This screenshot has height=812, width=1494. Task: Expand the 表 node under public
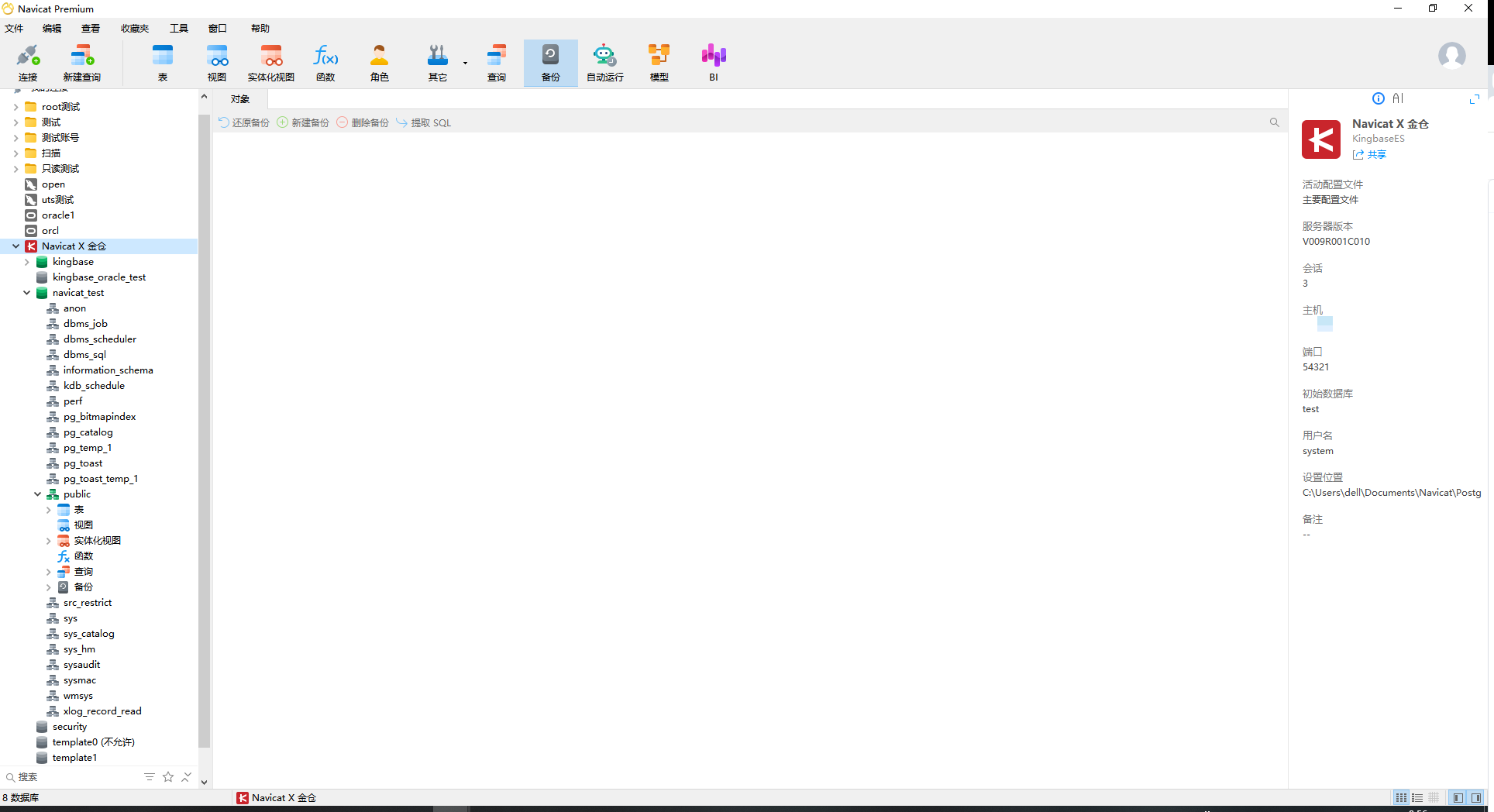point(49,510)
